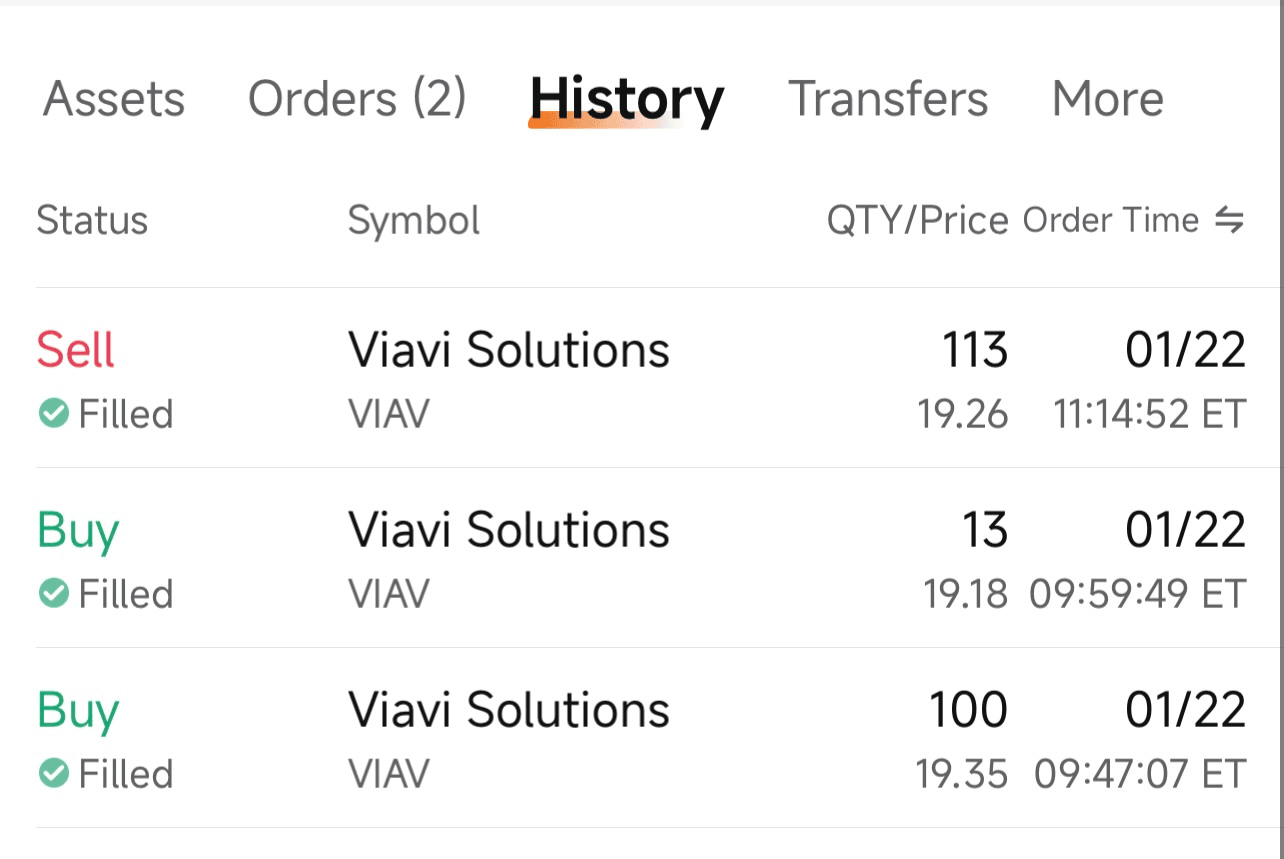The height and width of the screenshot is (859, 1284).
Task: Go to the Transfers tab
Action: [888, 99]
